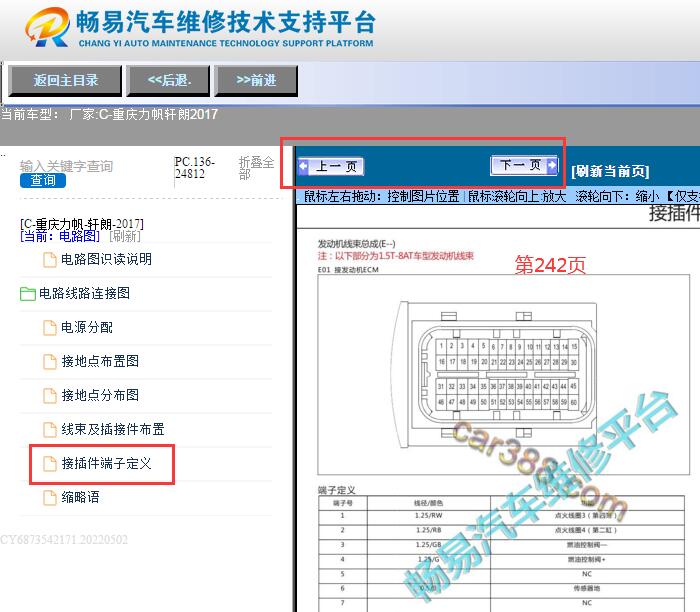The height and width of the screenshot is (612, 700).
Task: Click the 第242页 page label
Action: tap(550, 265)
